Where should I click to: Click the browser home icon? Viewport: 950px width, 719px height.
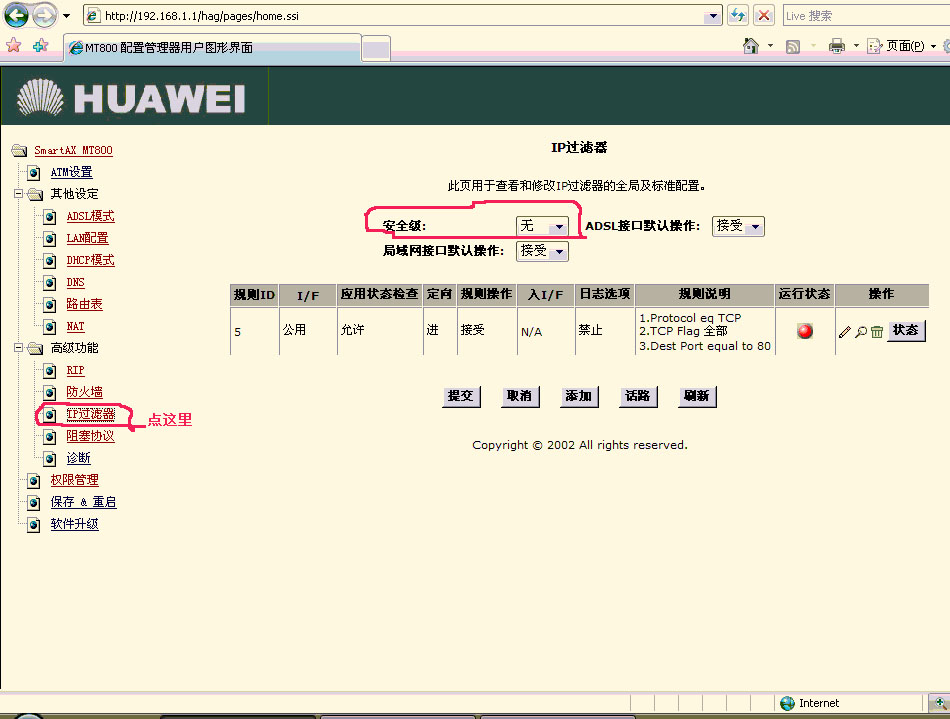pyautogui.click(x=751, y=46)
